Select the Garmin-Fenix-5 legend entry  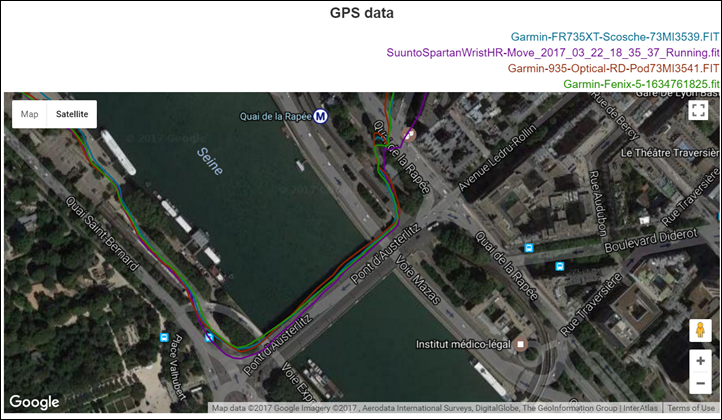coord(641,85)
